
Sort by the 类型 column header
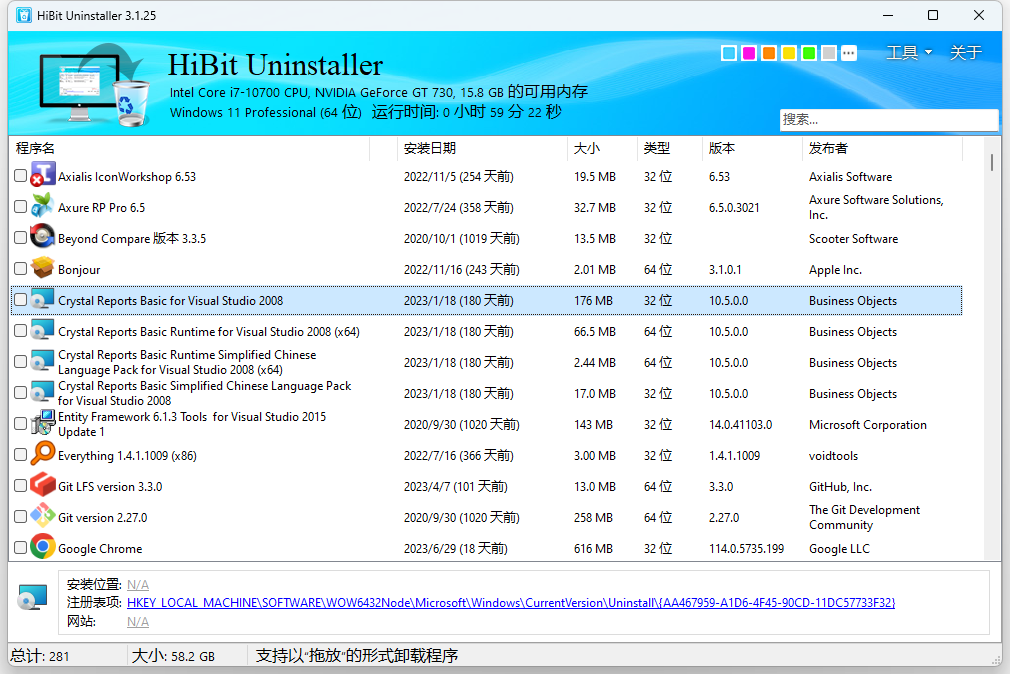669,148
